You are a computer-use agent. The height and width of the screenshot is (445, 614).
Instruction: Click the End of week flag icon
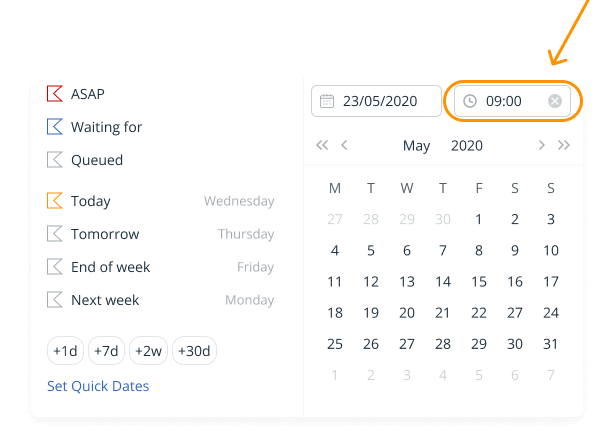(54, 266)
